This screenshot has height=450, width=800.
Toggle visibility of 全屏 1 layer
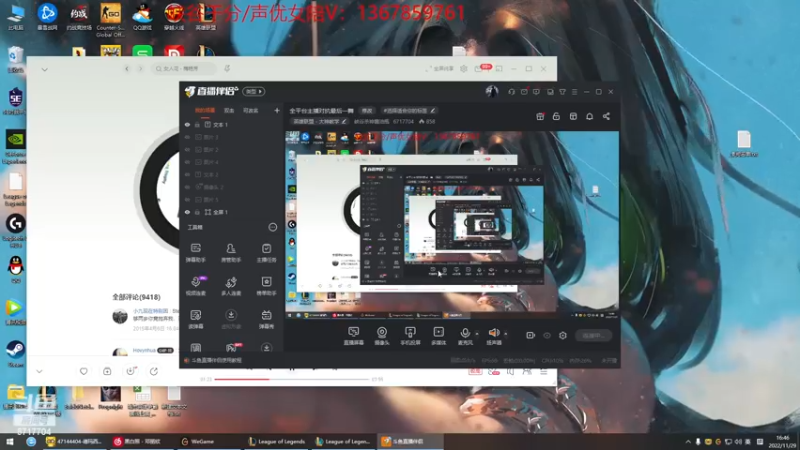point(187,212)
